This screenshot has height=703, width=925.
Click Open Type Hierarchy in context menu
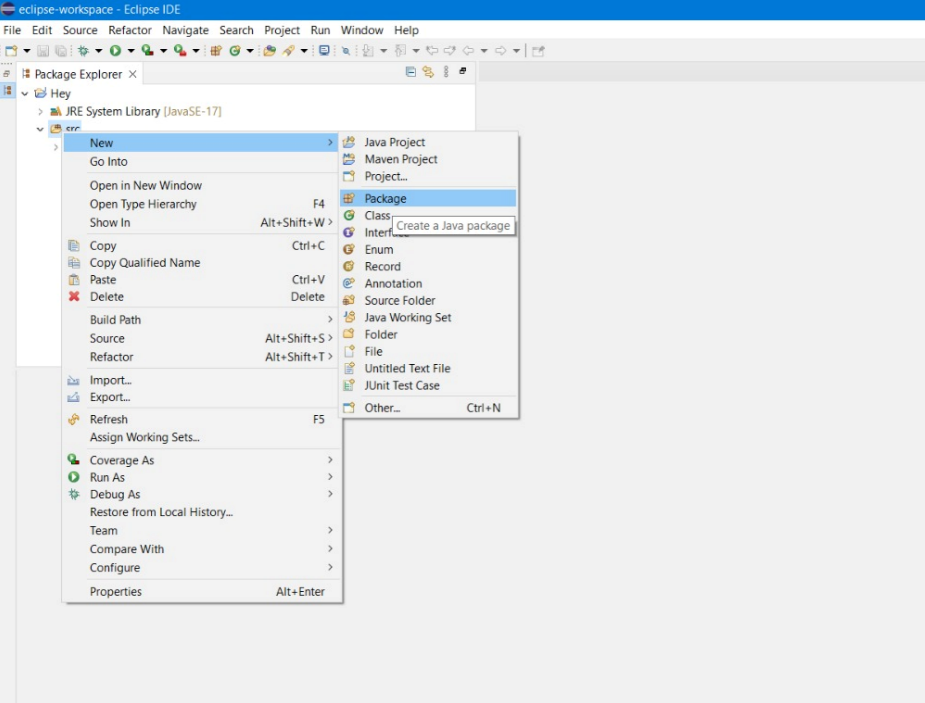(201, 204)
